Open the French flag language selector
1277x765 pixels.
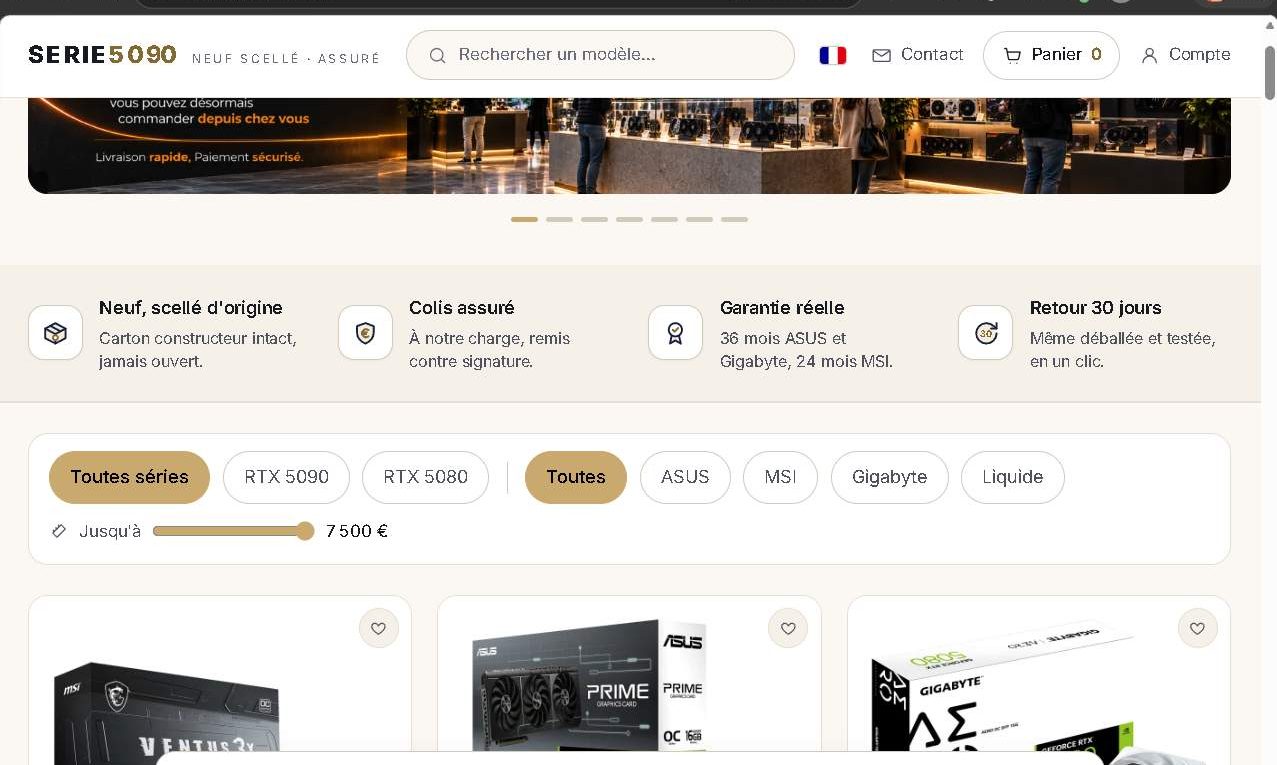pos(833,55)
